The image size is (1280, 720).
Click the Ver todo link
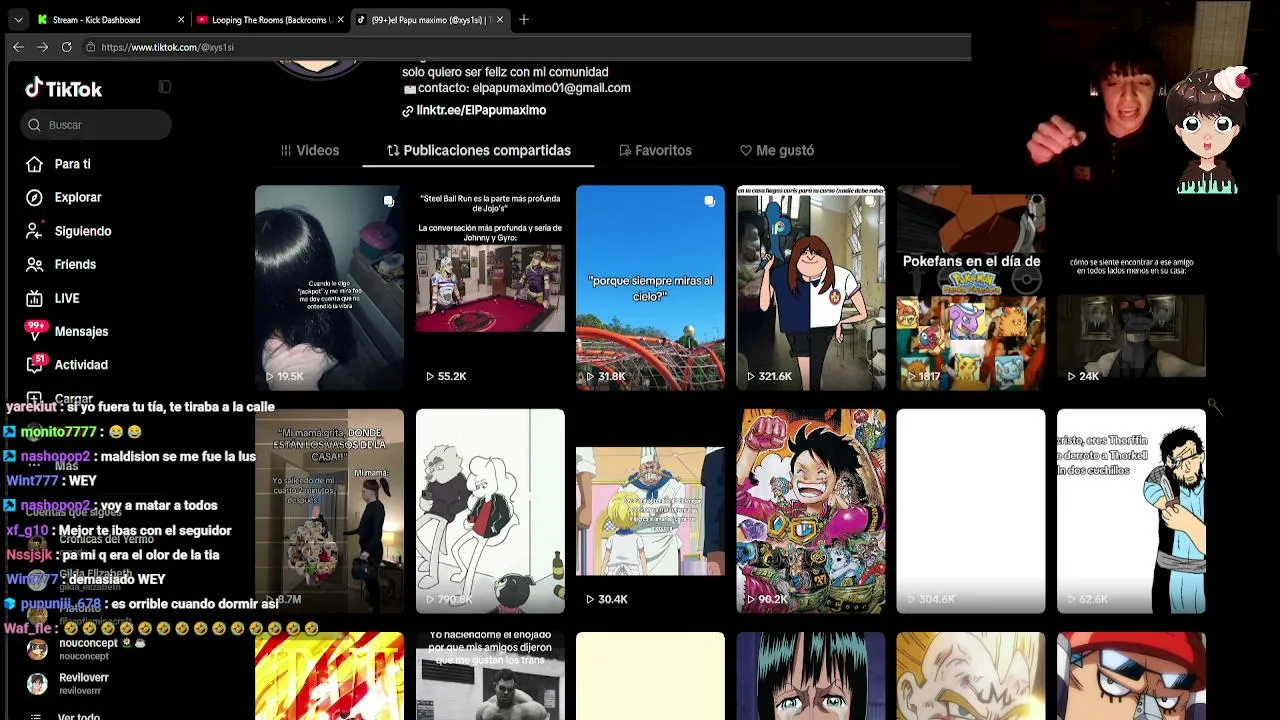tap(79, 716)
